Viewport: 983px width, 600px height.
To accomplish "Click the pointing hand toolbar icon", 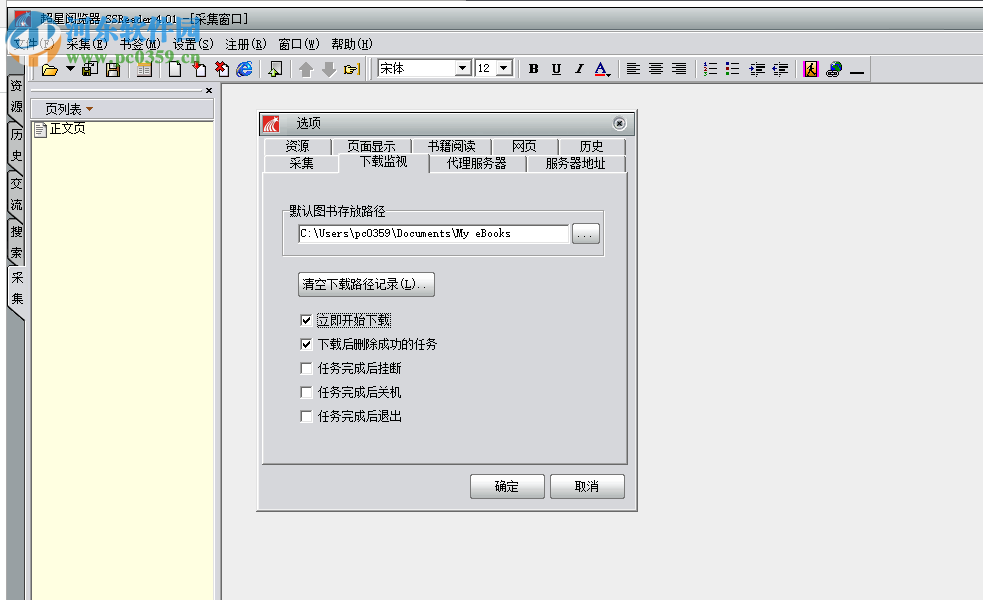I will tap(352, 69).
